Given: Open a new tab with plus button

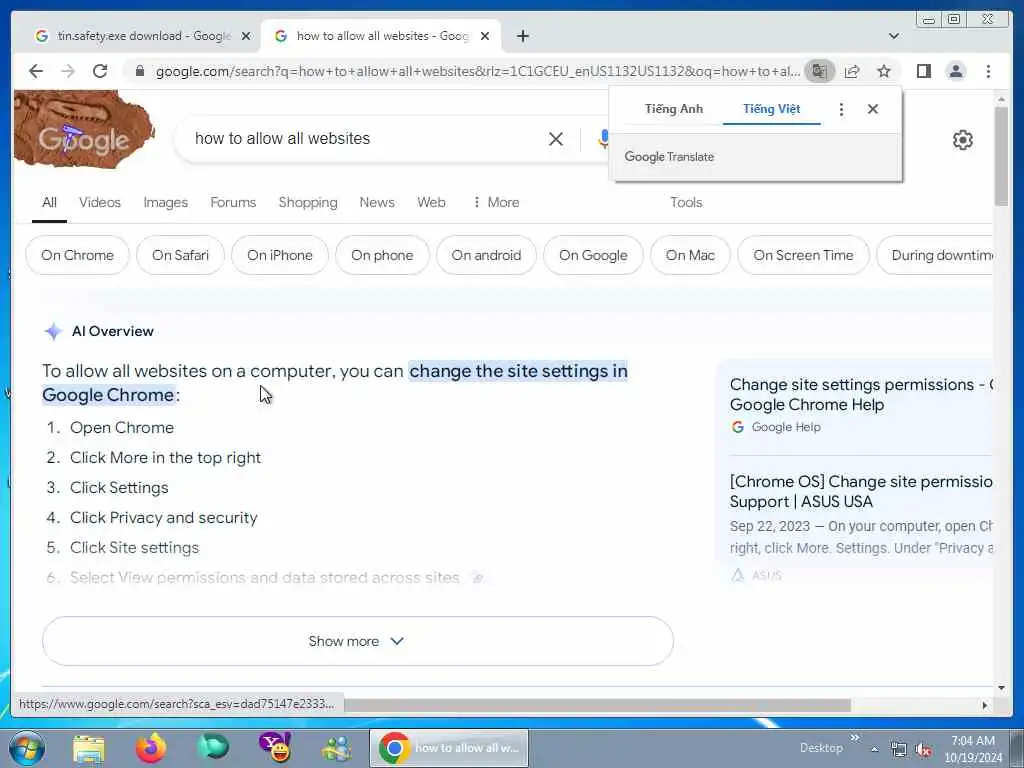Looking at the screenshot, I should tap(522, 36).
